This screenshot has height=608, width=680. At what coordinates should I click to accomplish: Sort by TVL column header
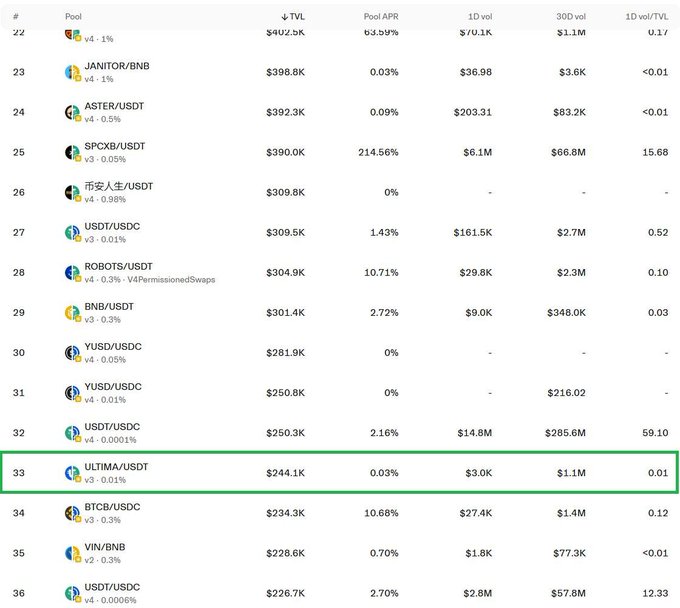(293, 16)
